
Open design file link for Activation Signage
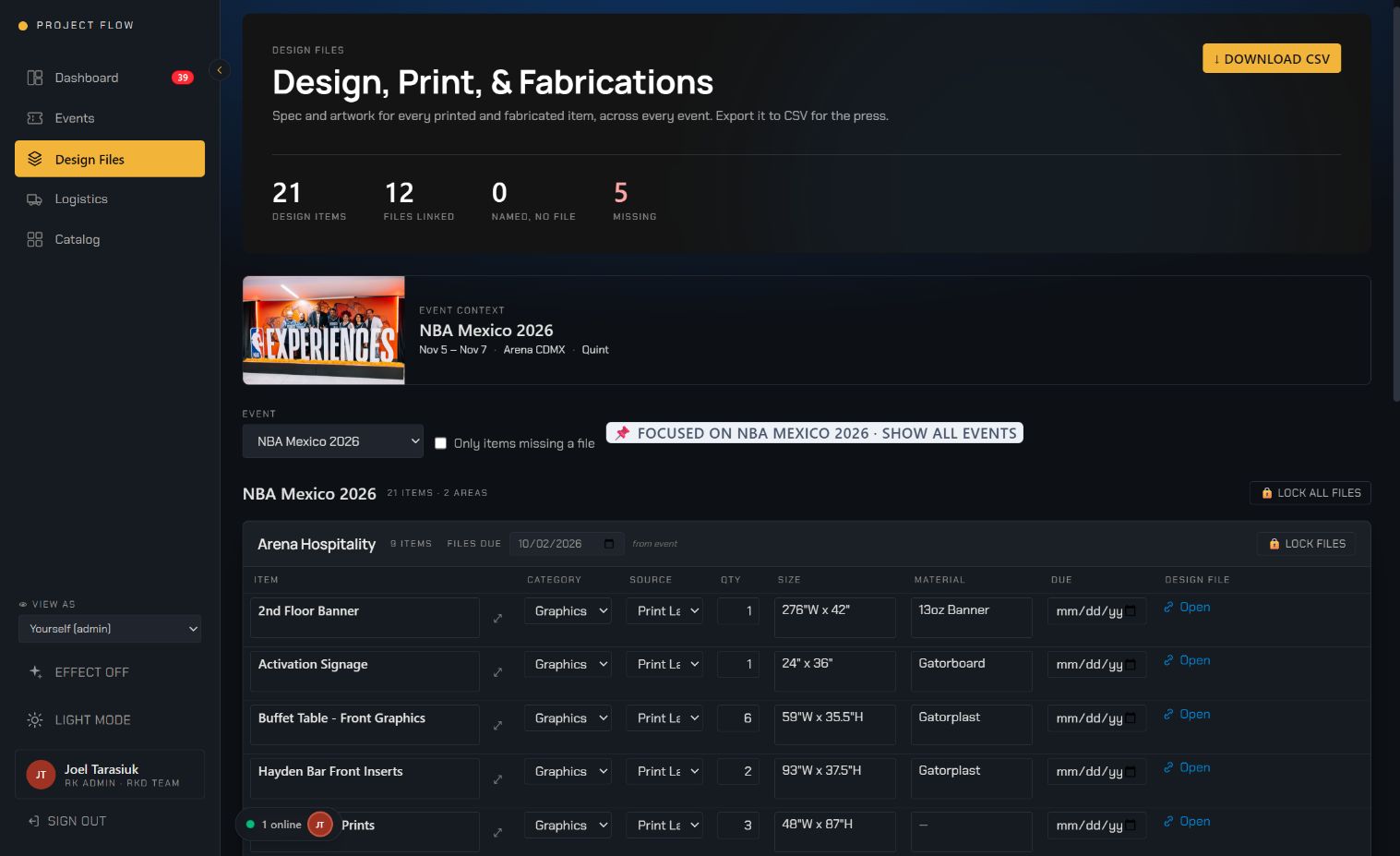[x=1187, y=660]
